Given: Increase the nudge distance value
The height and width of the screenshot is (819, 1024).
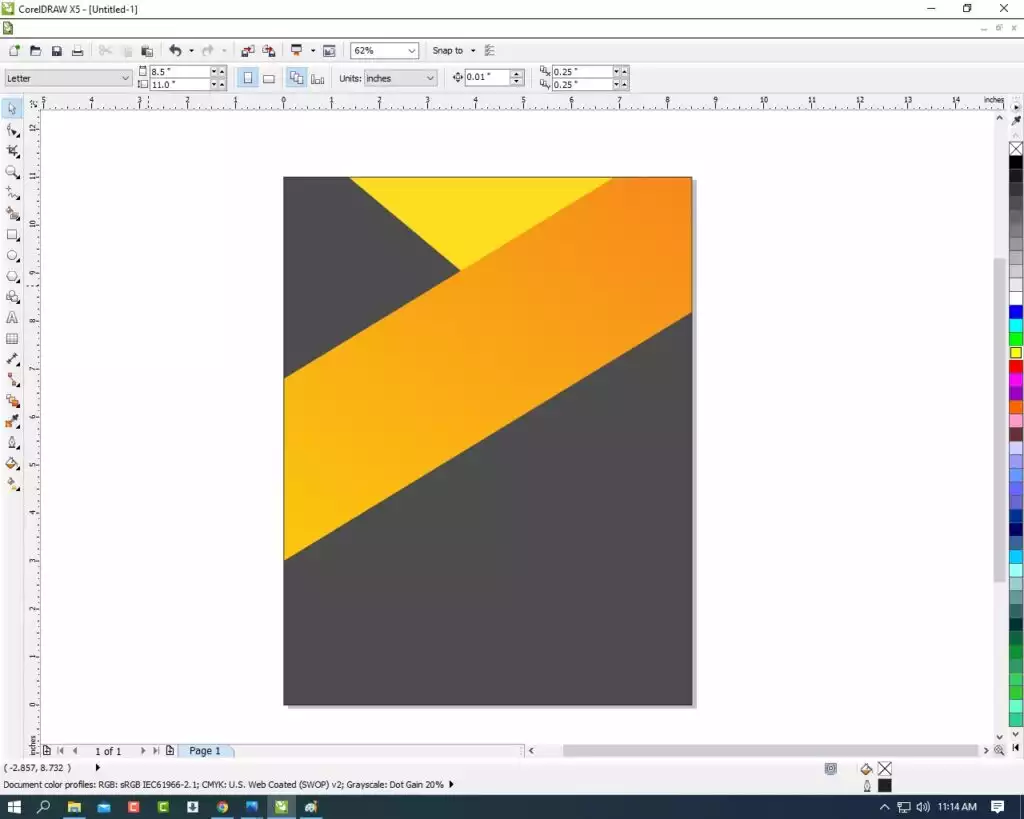Looking at the screenshot, I should 517,73.
